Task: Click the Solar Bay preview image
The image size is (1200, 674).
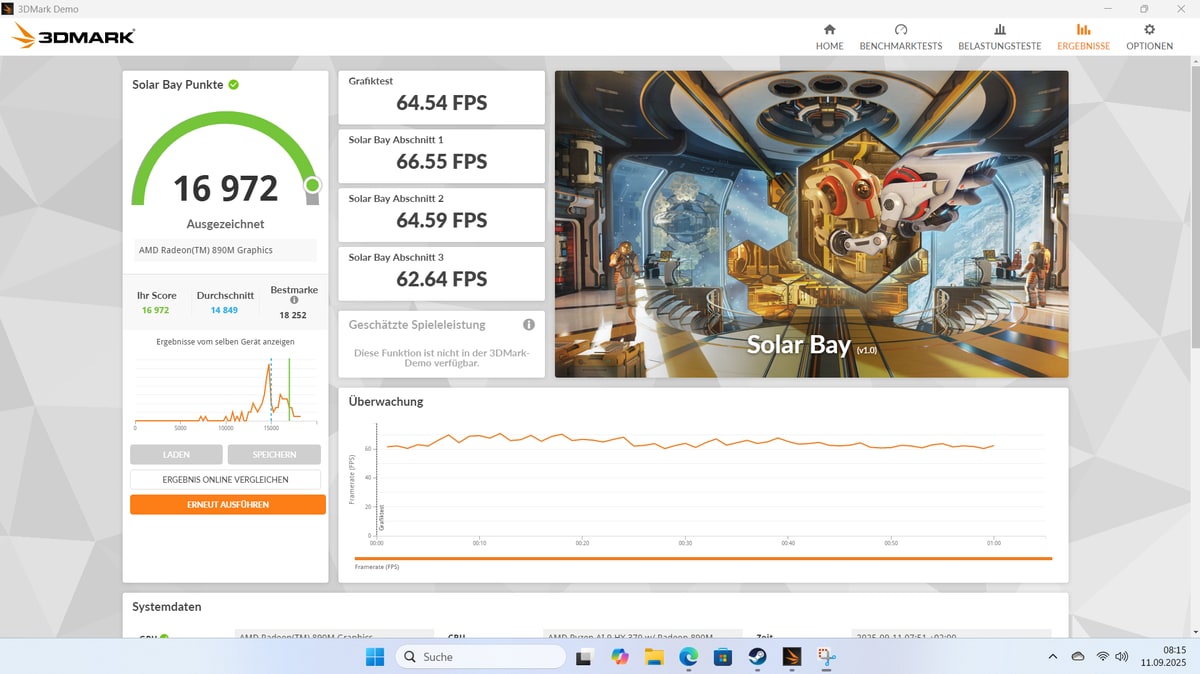Action: (x=811, y=223)
